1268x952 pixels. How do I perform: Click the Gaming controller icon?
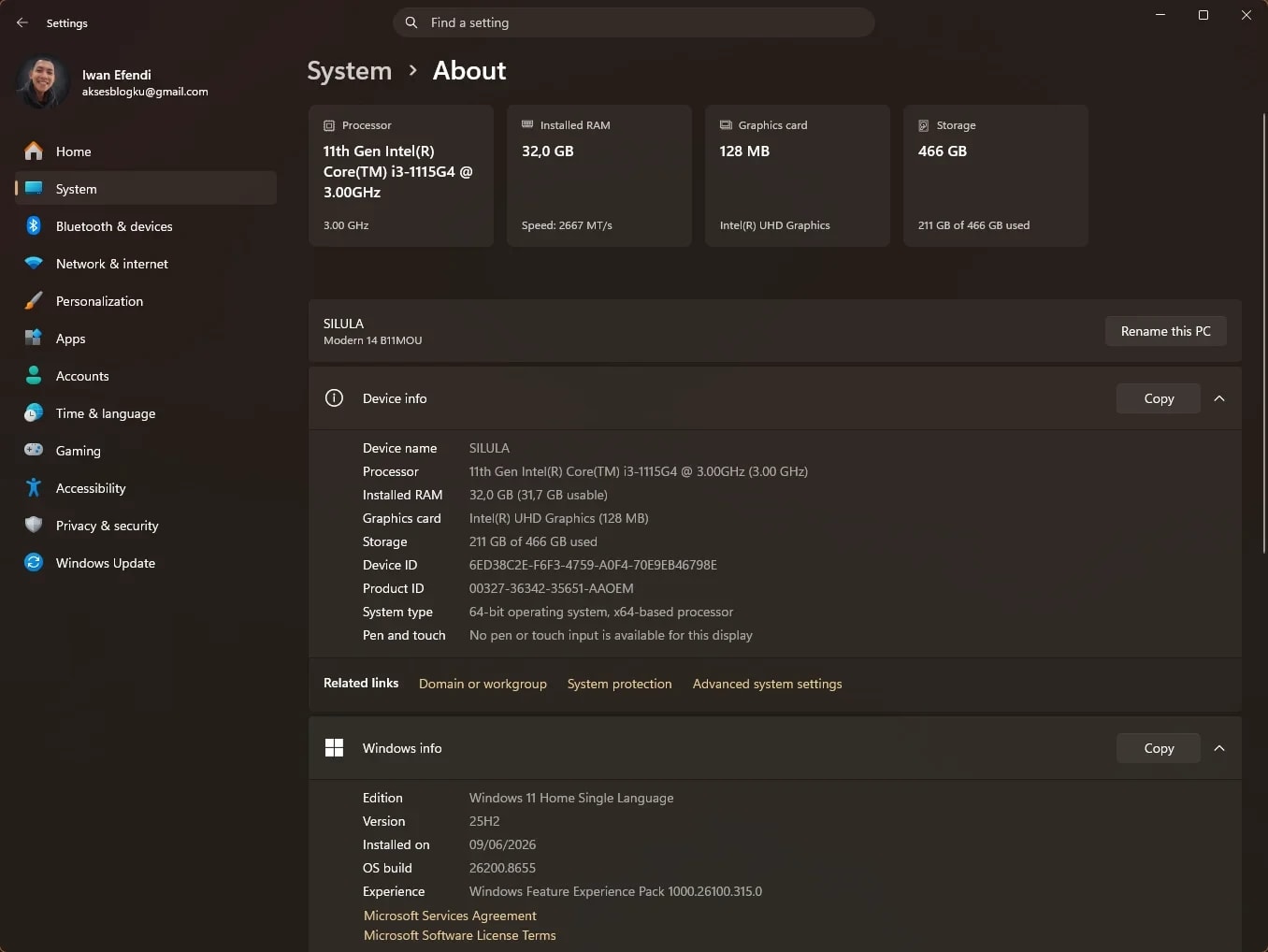[x=34, y=450]
